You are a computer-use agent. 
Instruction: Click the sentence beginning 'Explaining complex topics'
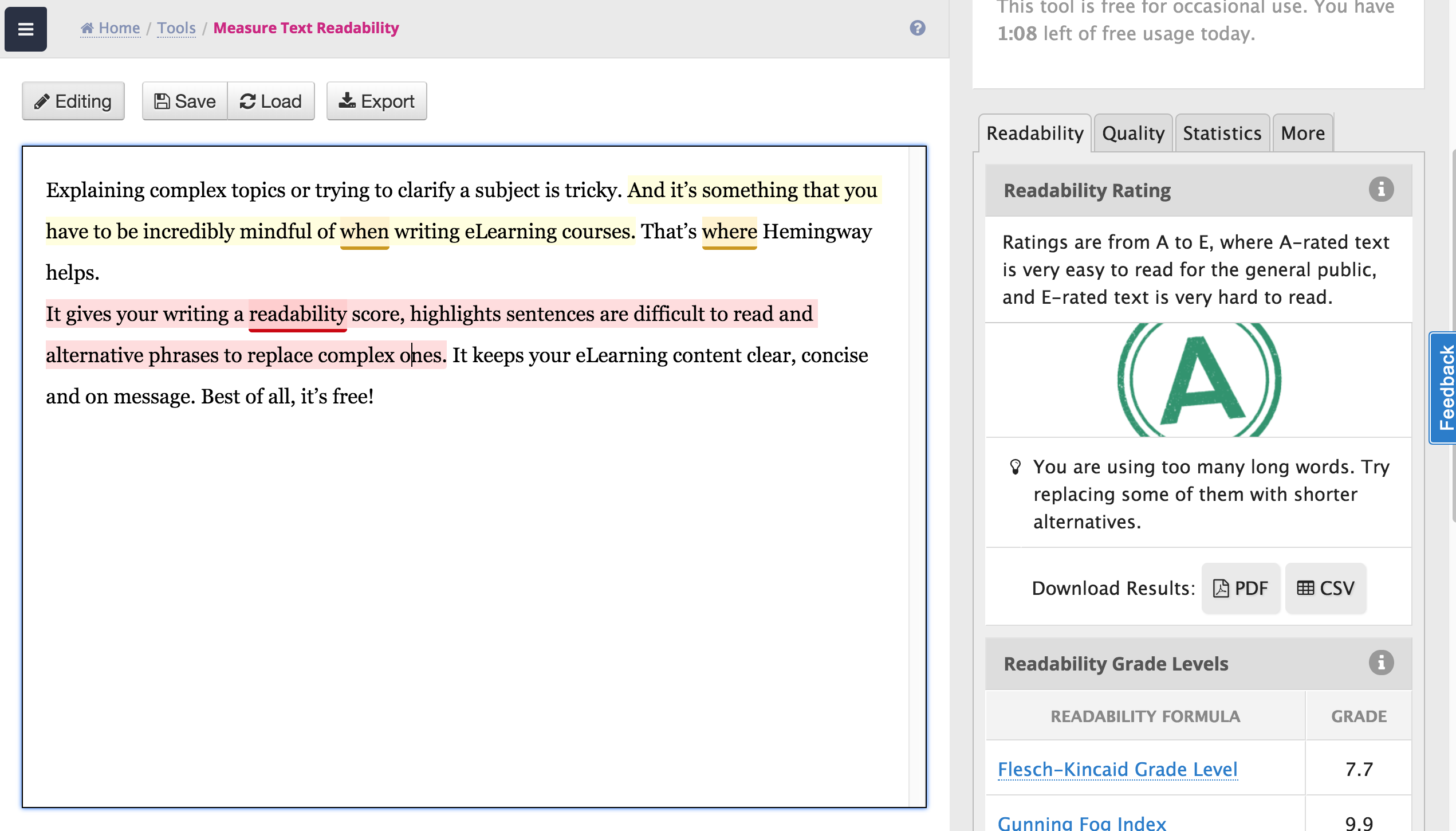pyautogui.click(x=334, y=191)
